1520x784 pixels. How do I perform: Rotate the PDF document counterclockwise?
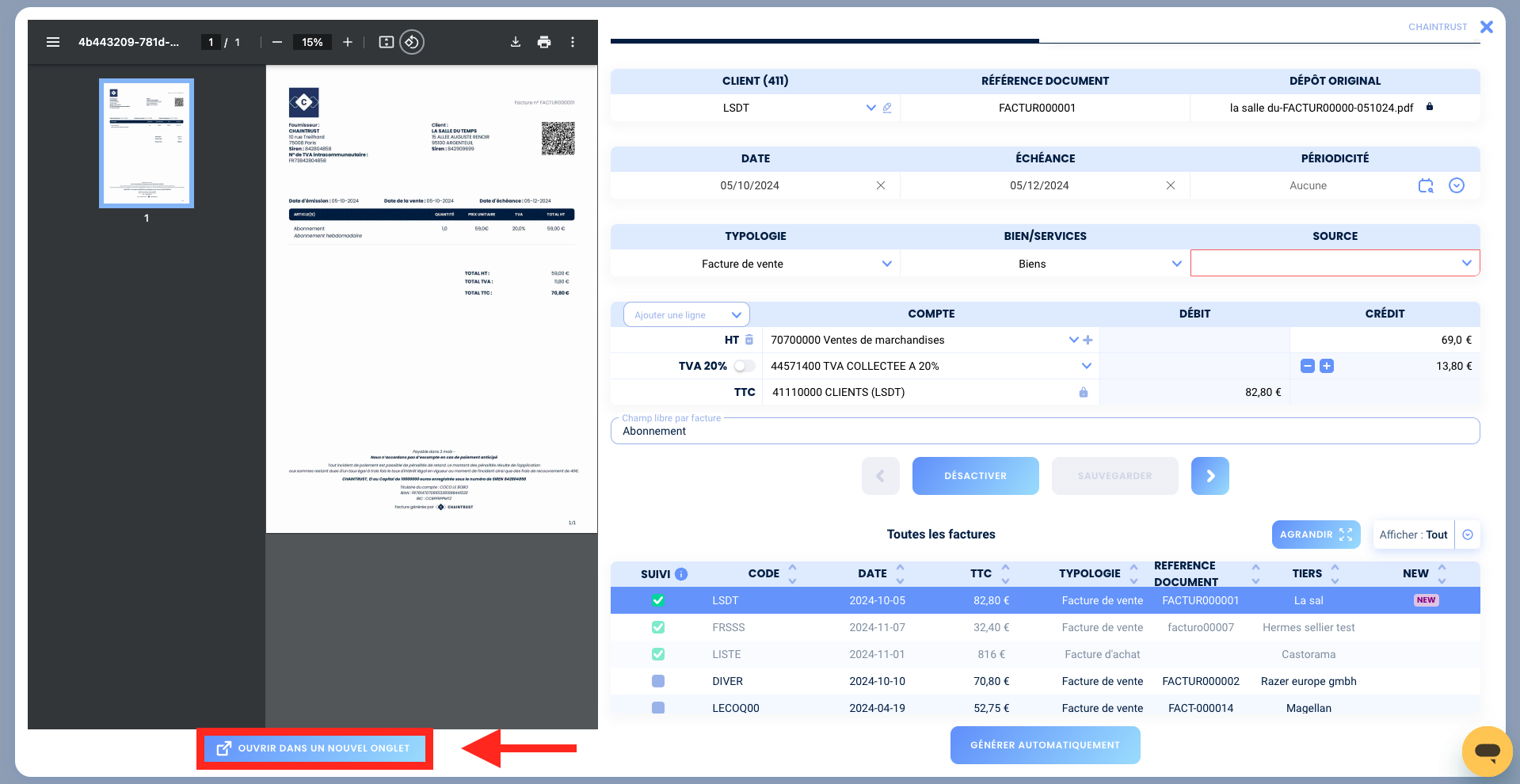pyautogui.click(x=412, y=42)
